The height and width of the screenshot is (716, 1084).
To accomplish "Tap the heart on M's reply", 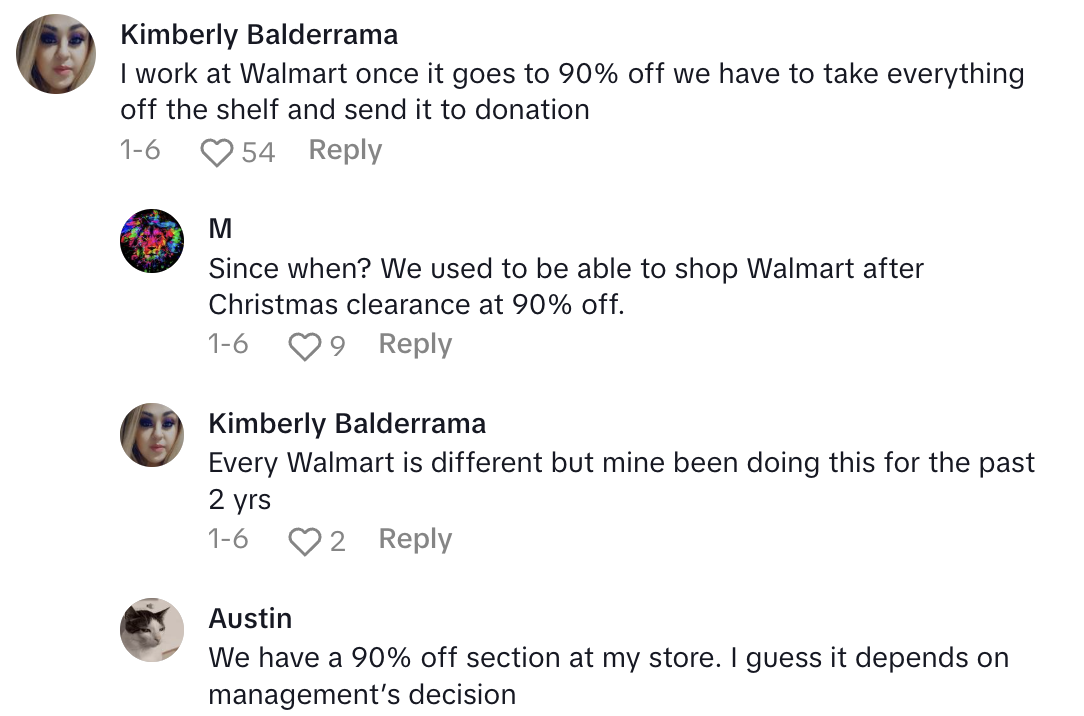I will [x=303, y=346].
